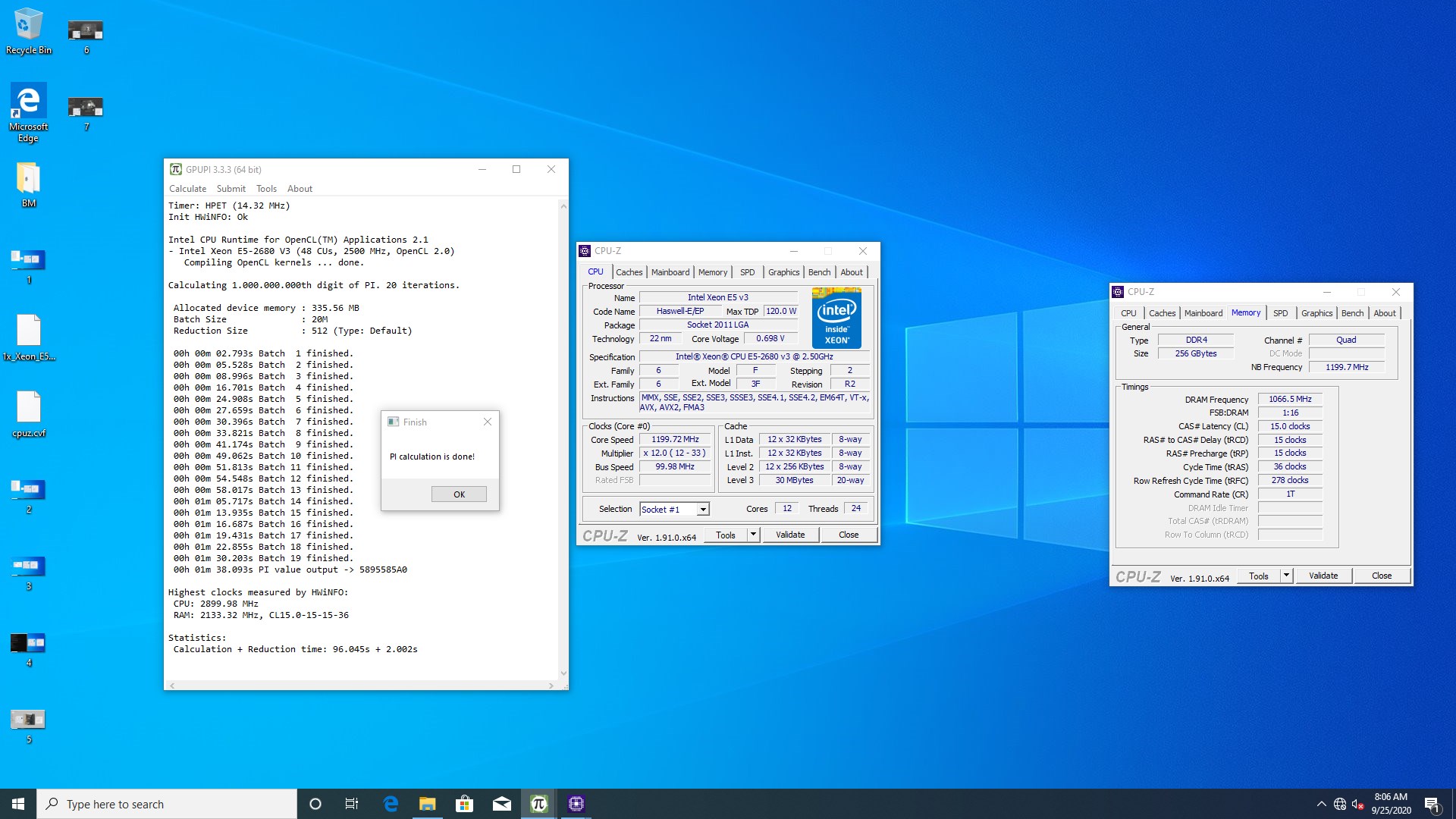The image size is (1456, 819).
Task: Click Tools button in right CPU-Z
Action: point(1259,576)
